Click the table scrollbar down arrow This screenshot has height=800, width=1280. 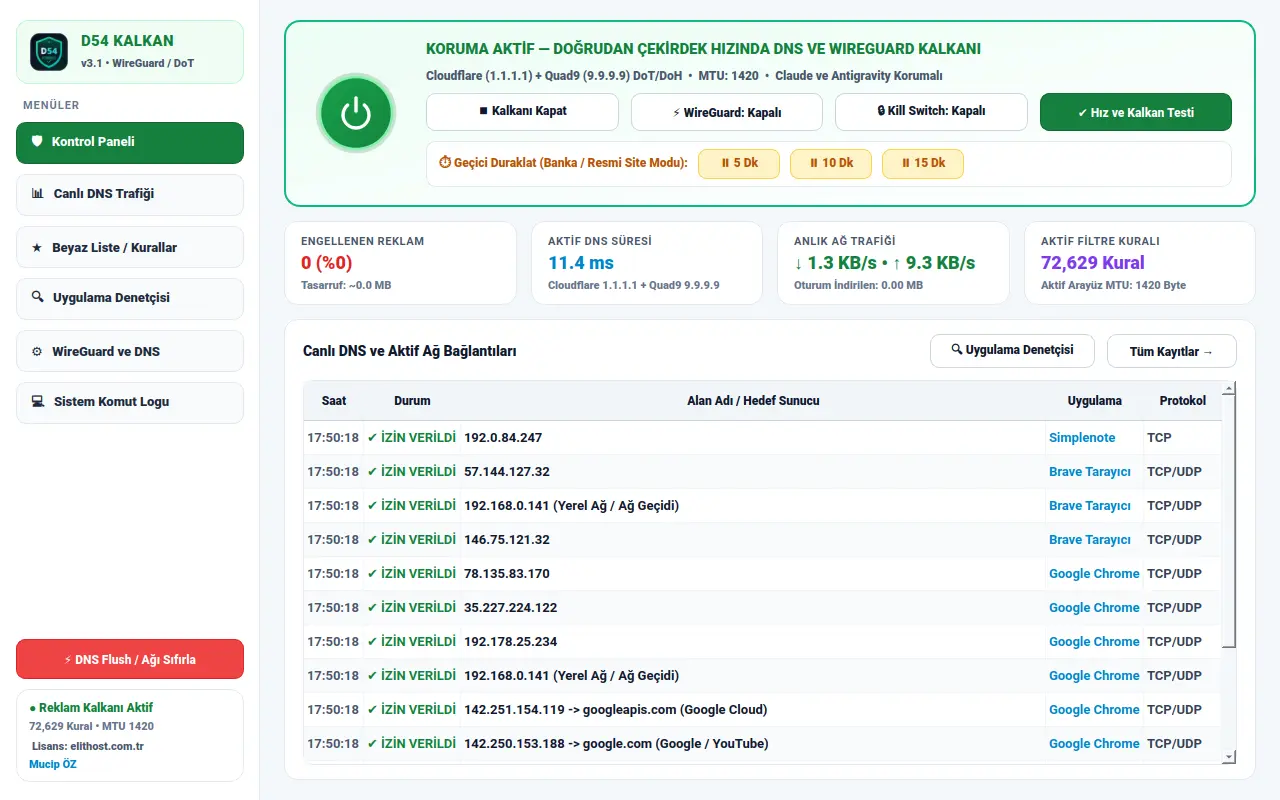point(1229,758)
